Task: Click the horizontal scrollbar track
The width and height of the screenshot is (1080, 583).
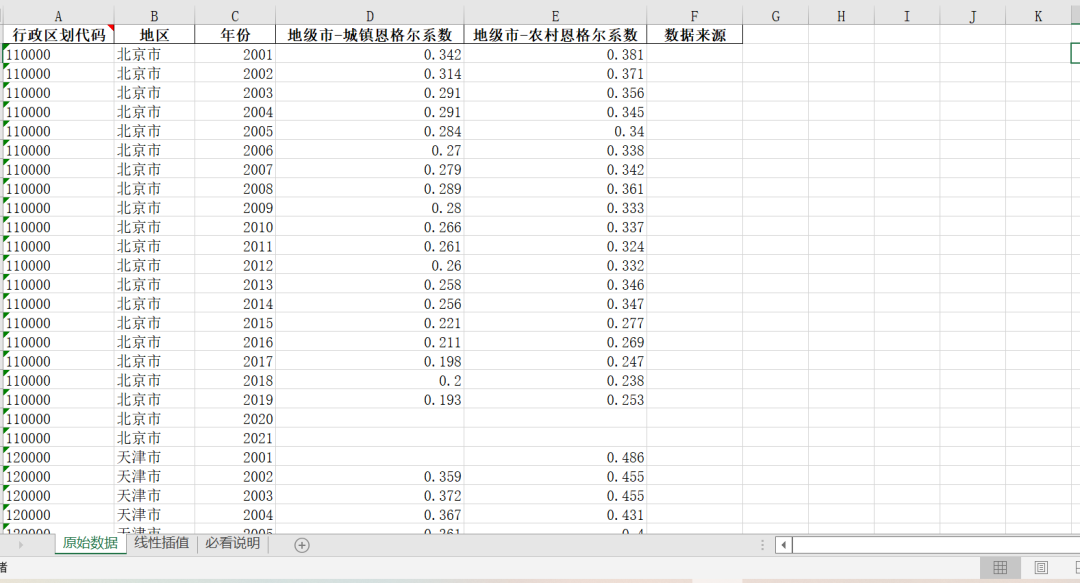Action: [x=935, y=545]
